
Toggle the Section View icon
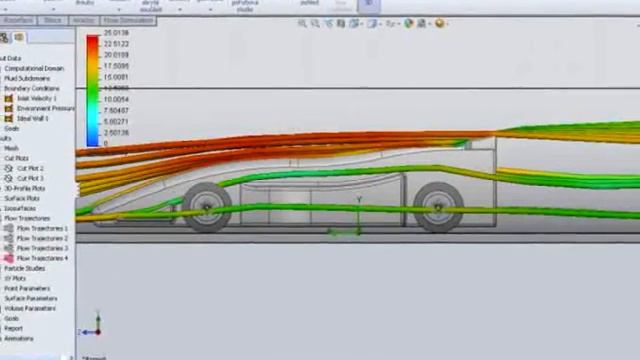(x=341, y=24)
